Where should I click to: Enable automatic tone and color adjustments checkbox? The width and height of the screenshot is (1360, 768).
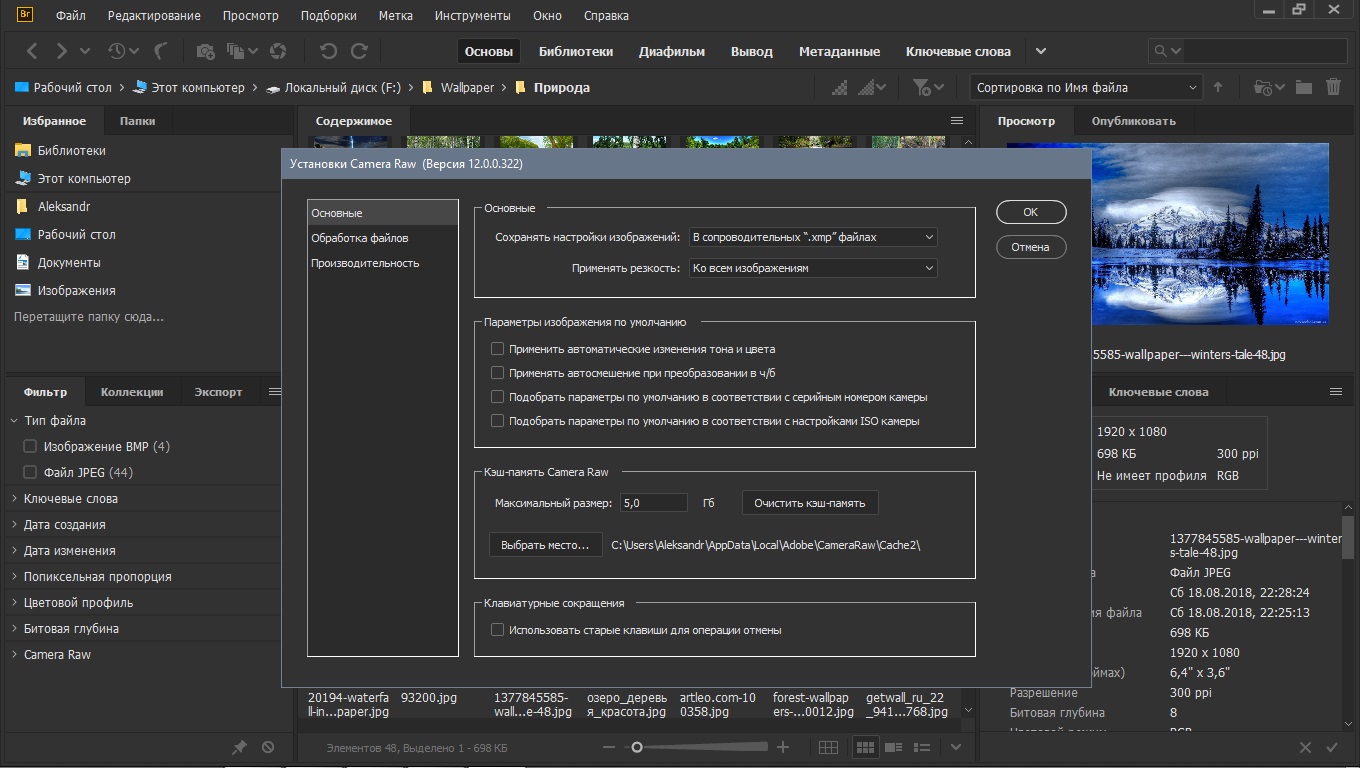point(497,349)
